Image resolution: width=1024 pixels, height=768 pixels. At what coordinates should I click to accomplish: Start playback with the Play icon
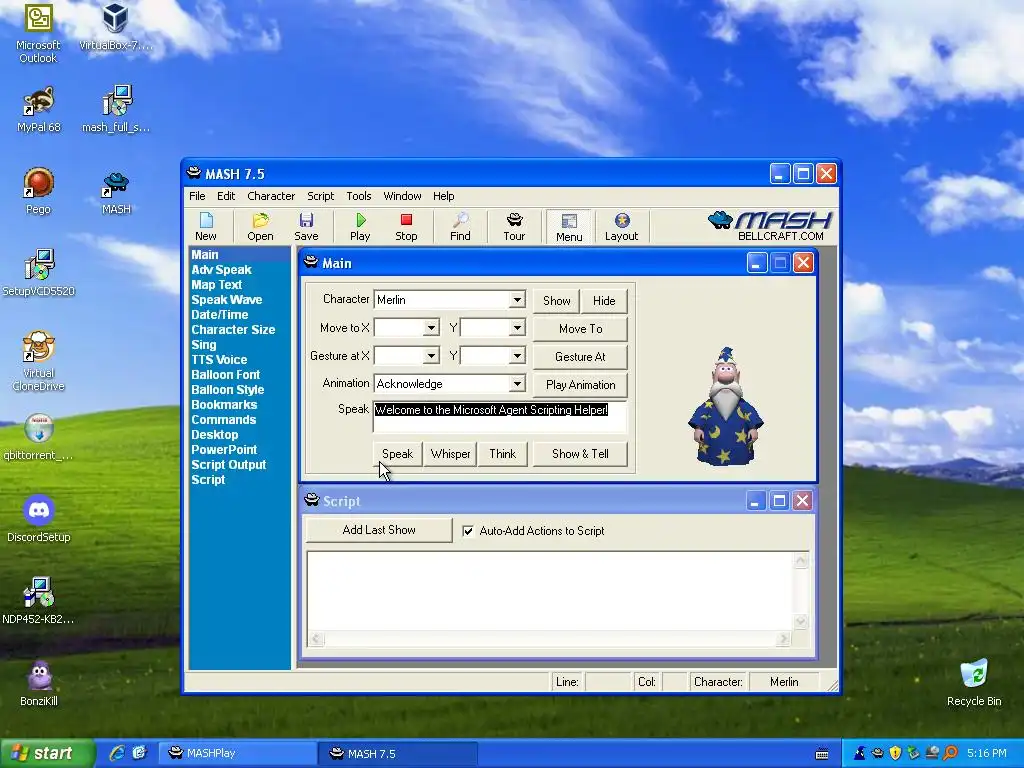tap(360, 227)
